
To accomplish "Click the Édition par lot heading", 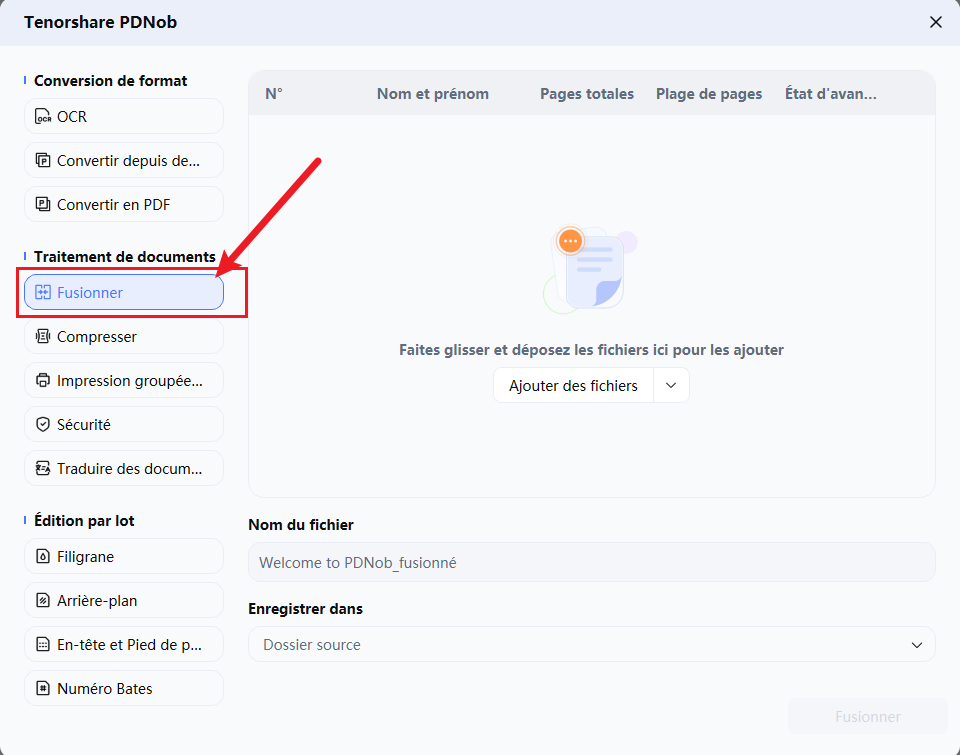I will tap(84, 520).
